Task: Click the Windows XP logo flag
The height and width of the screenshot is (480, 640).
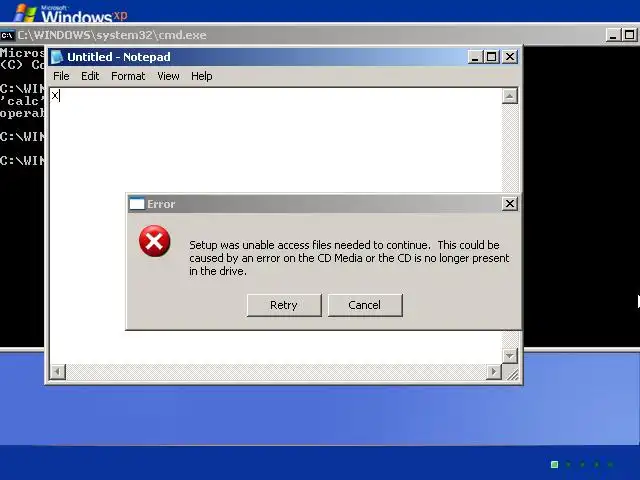Action: click(25, 12)
